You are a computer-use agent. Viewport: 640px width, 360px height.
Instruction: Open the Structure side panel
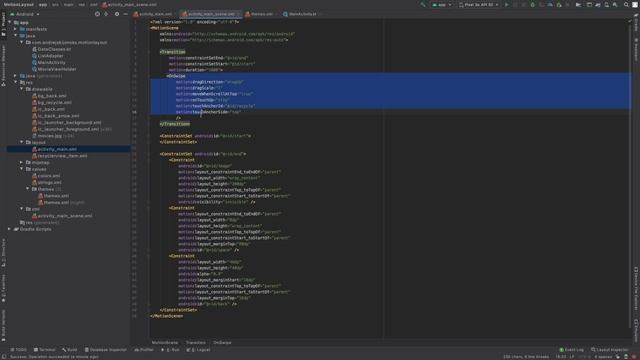point(4,253)
